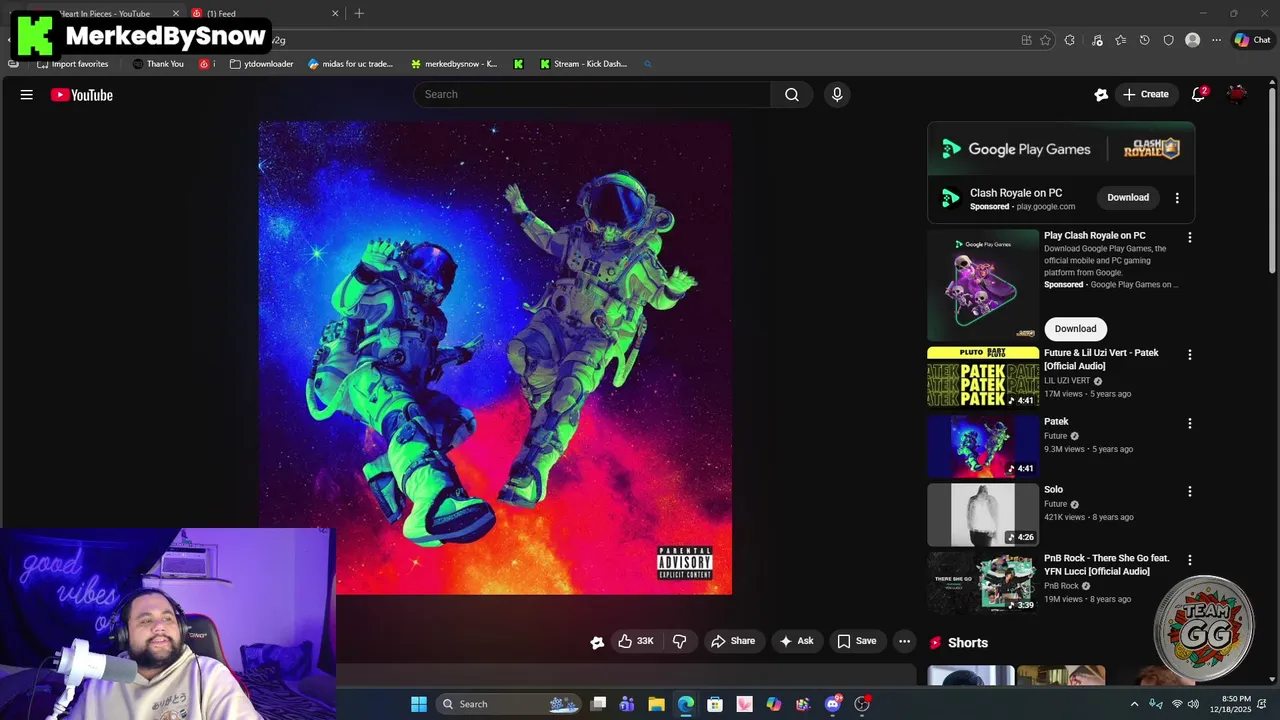Focus the YouTube search field
Image resolution: width=1280 pixels, height=720 pixels.
pos(592,95)
